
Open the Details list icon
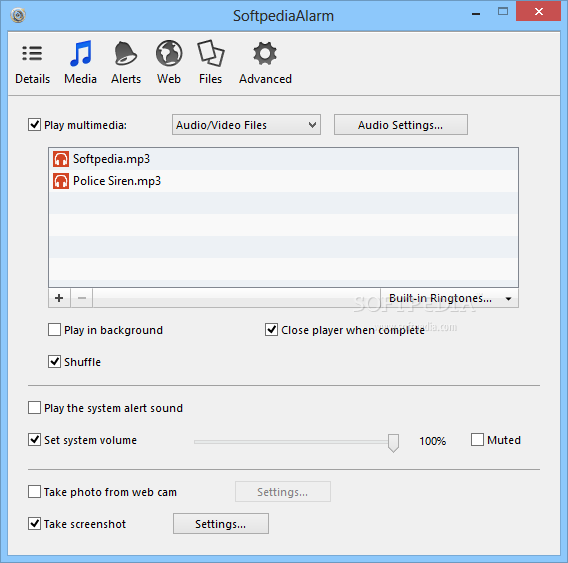[x=32, y=53]
